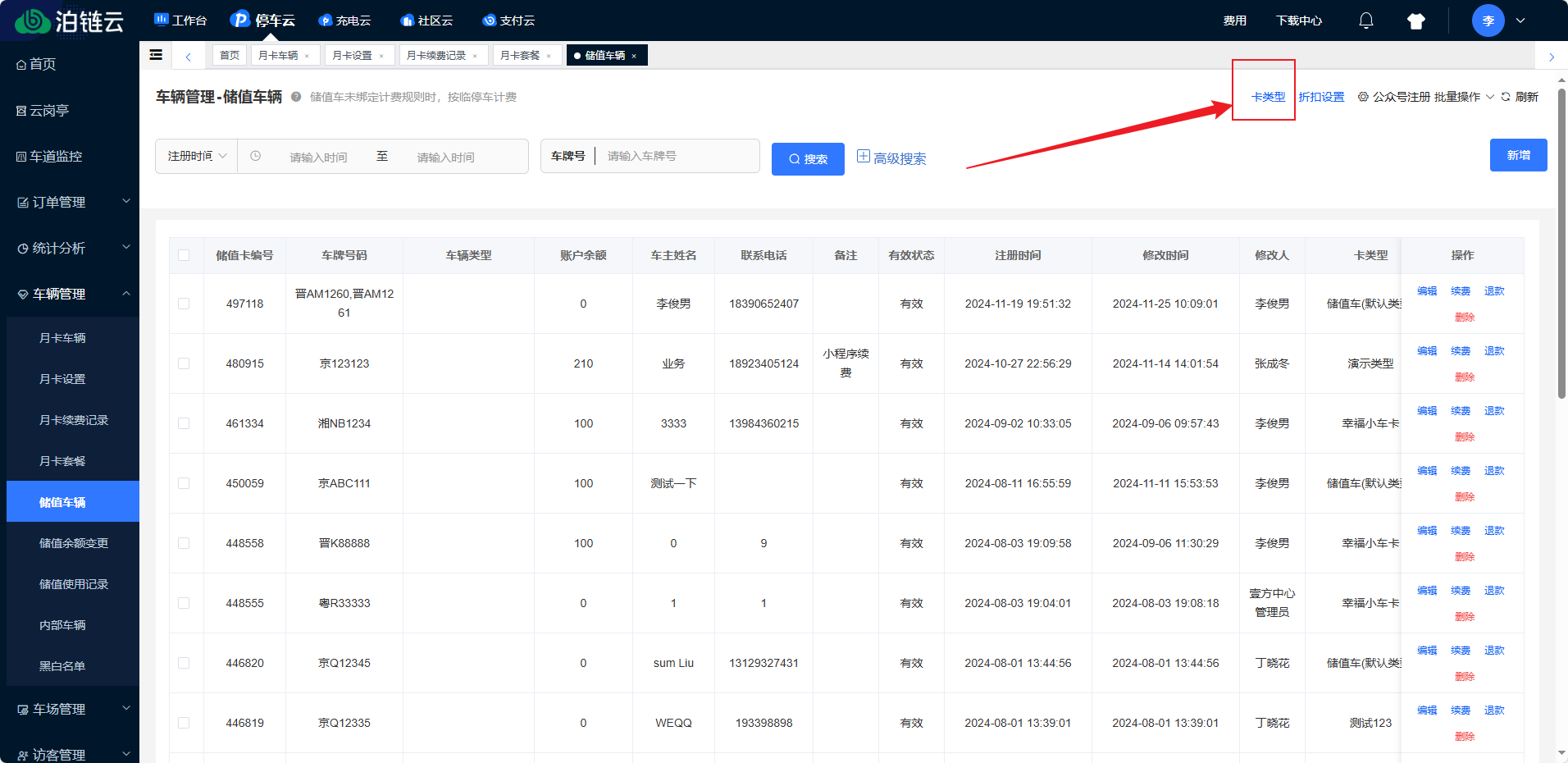The image size is (1568, 763).
Task: Click the vertical page scrollbar
Action: [1561, 244]
